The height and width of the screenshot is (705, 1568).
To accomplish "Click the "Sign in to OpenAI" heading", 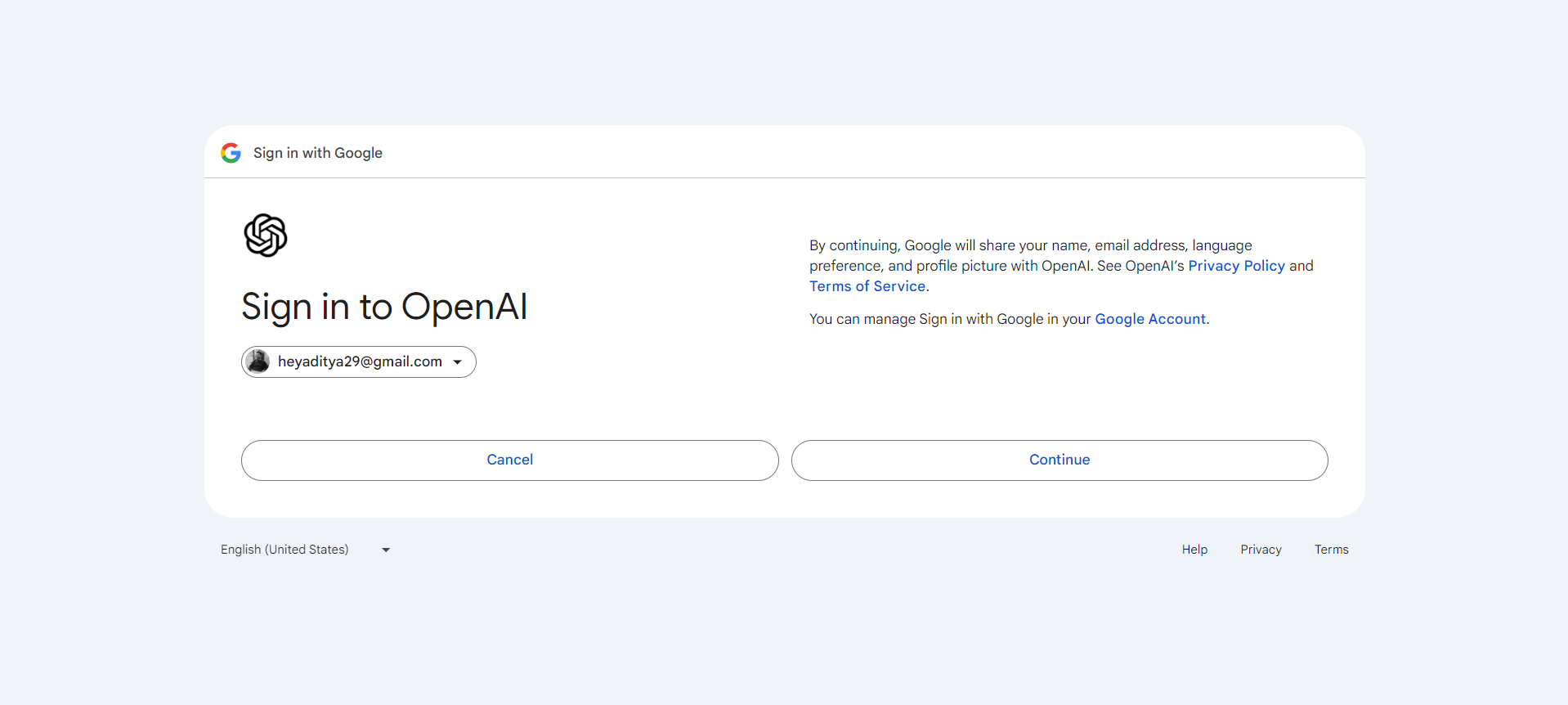I will pos(384,308).
